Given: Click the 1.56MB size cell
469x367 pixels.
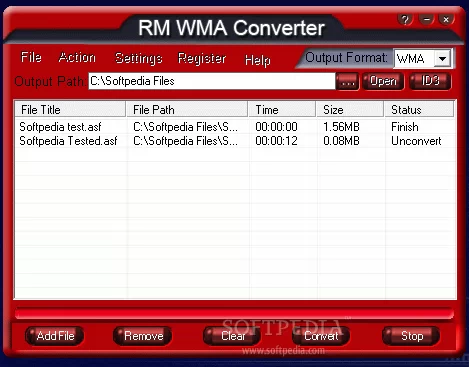Looking at the screenshot, I should [x=341, y=127].
